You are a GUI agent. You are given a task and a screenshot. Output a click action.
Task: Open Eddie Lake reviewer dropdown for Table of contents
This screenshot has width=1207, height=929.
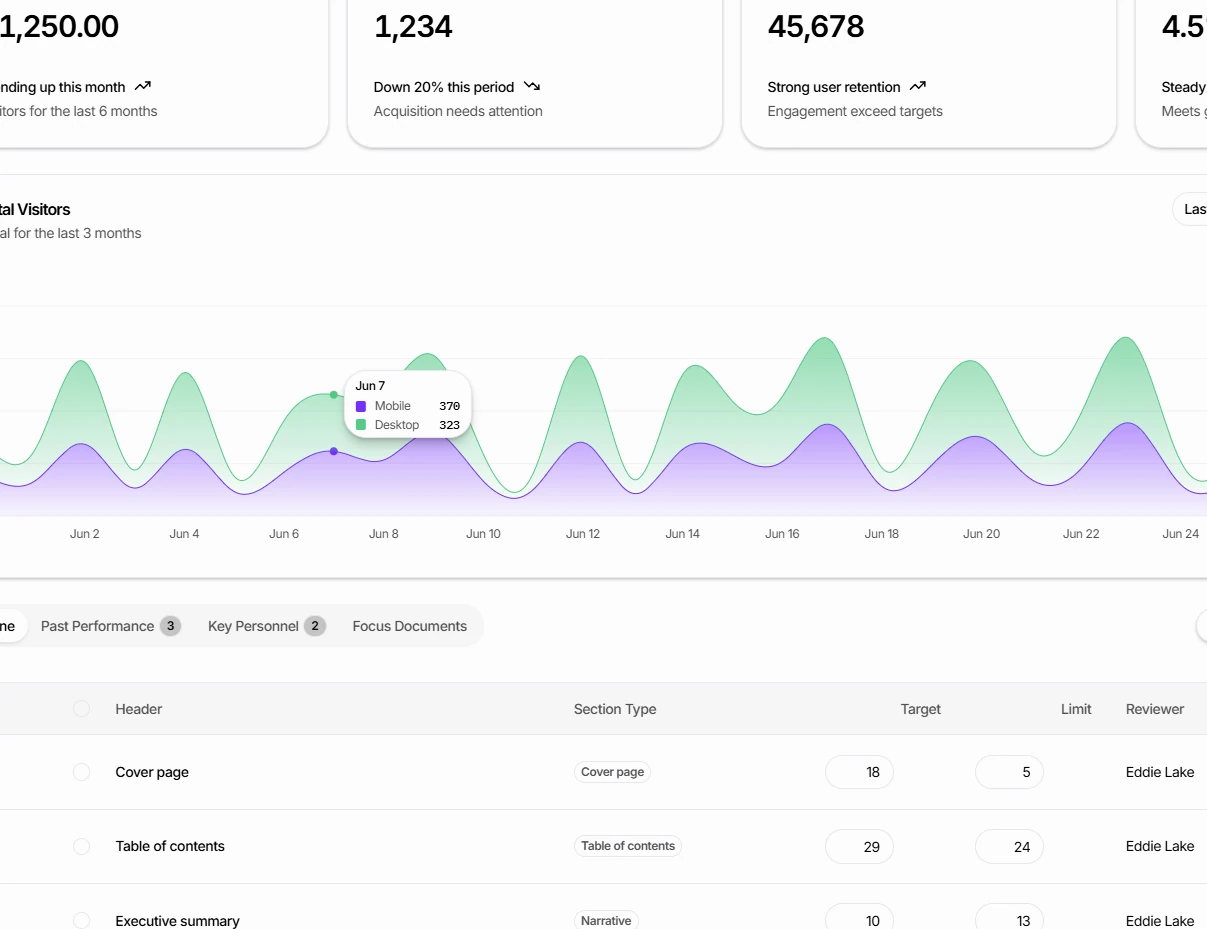(1160, 845)
